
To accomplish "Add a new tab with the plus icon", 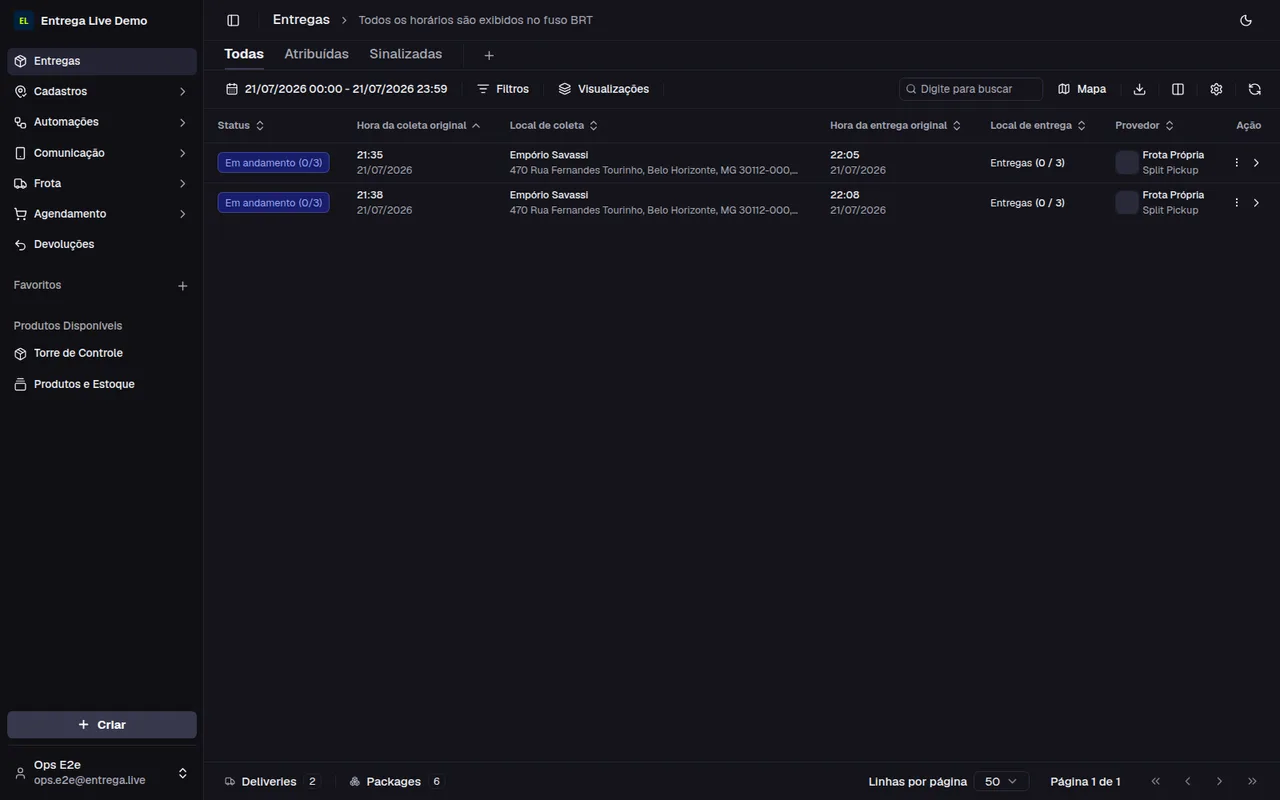I will (489, 55).
